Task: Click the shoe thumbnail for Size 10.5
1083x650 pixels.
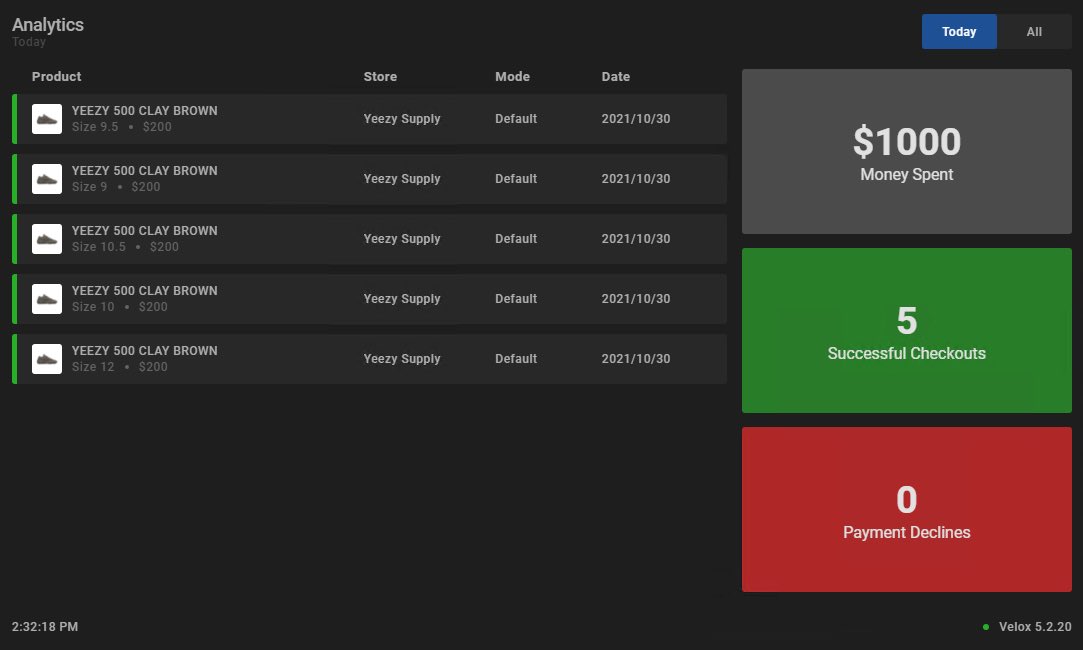Action: click(x=47, y=239)
